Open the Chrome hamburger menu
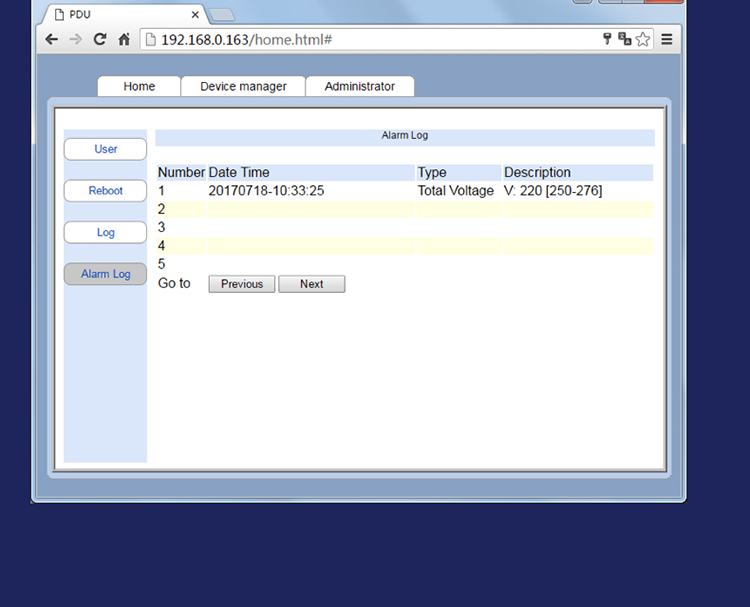The height and width of the screenshot is (607, 750). pyautogui.click(x=667, y=39)
